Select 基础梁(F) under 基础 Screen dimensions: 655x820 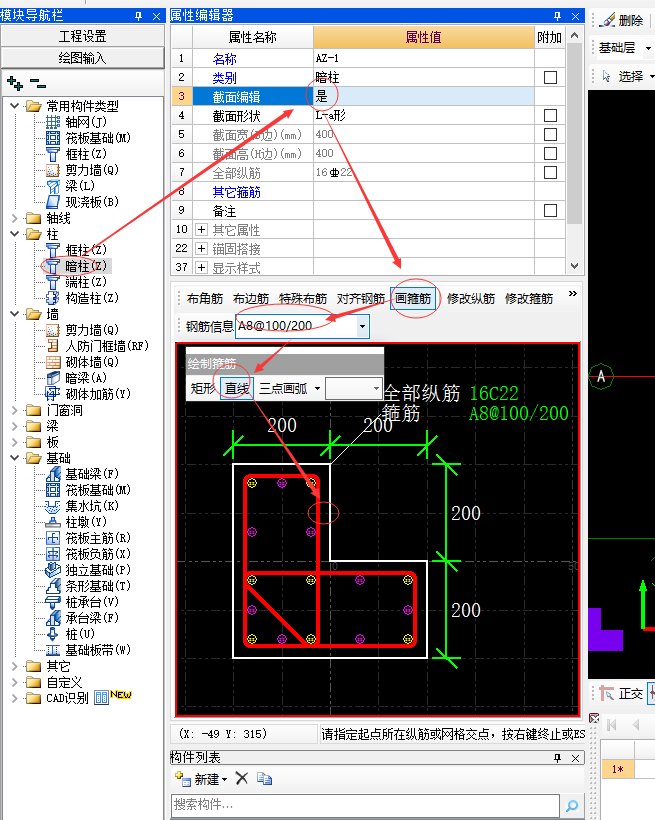click(92, 474)
